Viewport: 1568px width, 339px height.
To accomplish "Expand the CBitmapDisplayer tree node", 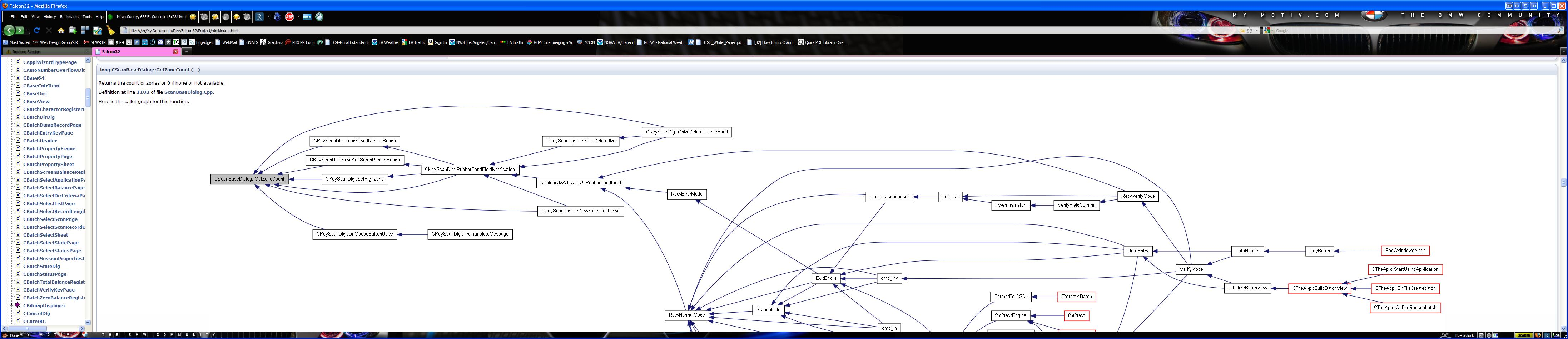I will [11, 305].
